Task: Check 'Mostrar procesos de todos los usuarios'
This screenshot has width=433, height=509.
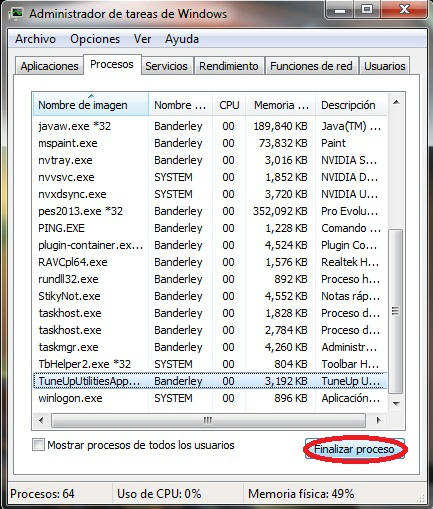Action: [38, 445]
